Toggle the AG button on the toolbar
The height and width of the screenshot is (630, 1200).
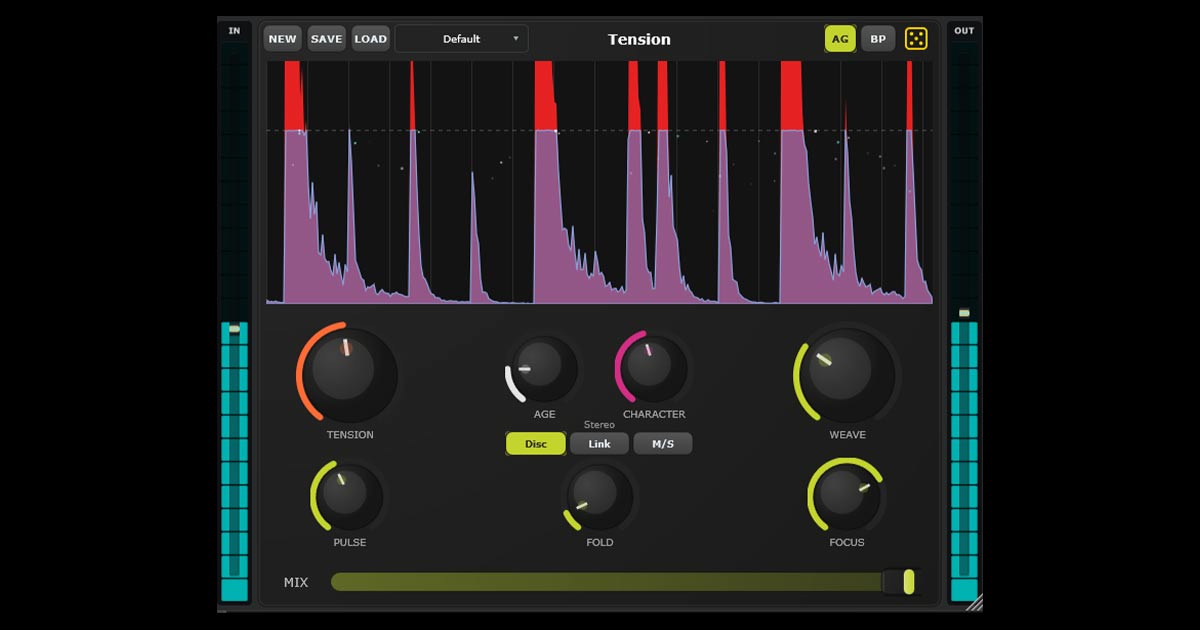(840, 38)
